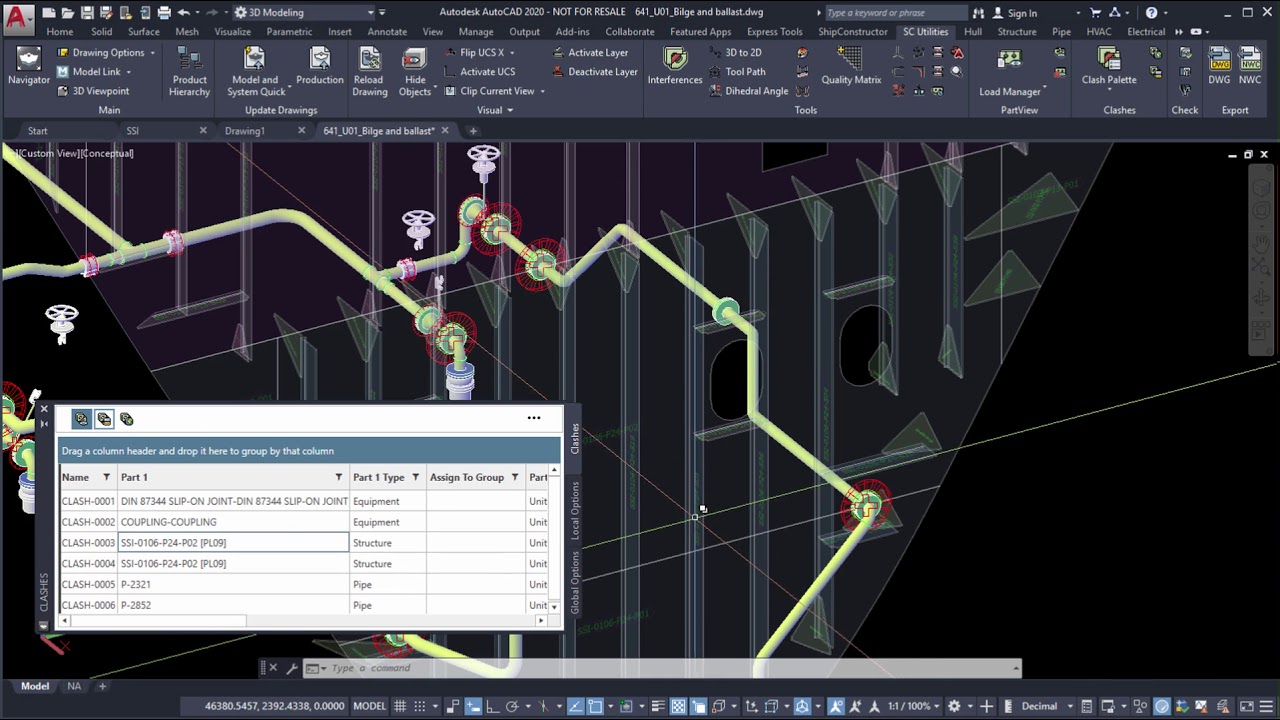Toggle MODEL space button

coord(369,706)
